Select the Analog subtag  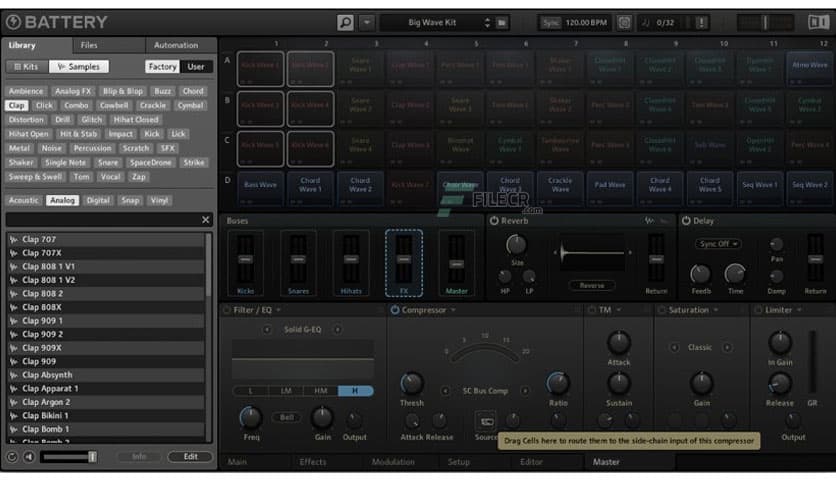[x=62, y=200]
